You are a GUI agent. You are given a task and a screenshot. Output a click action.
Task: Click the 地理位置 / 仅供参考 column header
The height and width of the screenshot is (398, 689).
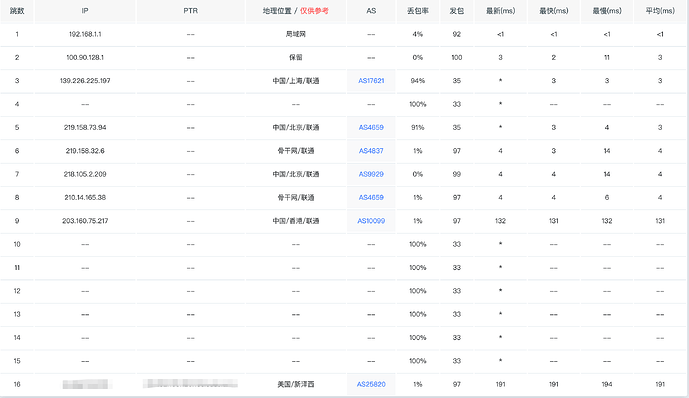(296, 11)
